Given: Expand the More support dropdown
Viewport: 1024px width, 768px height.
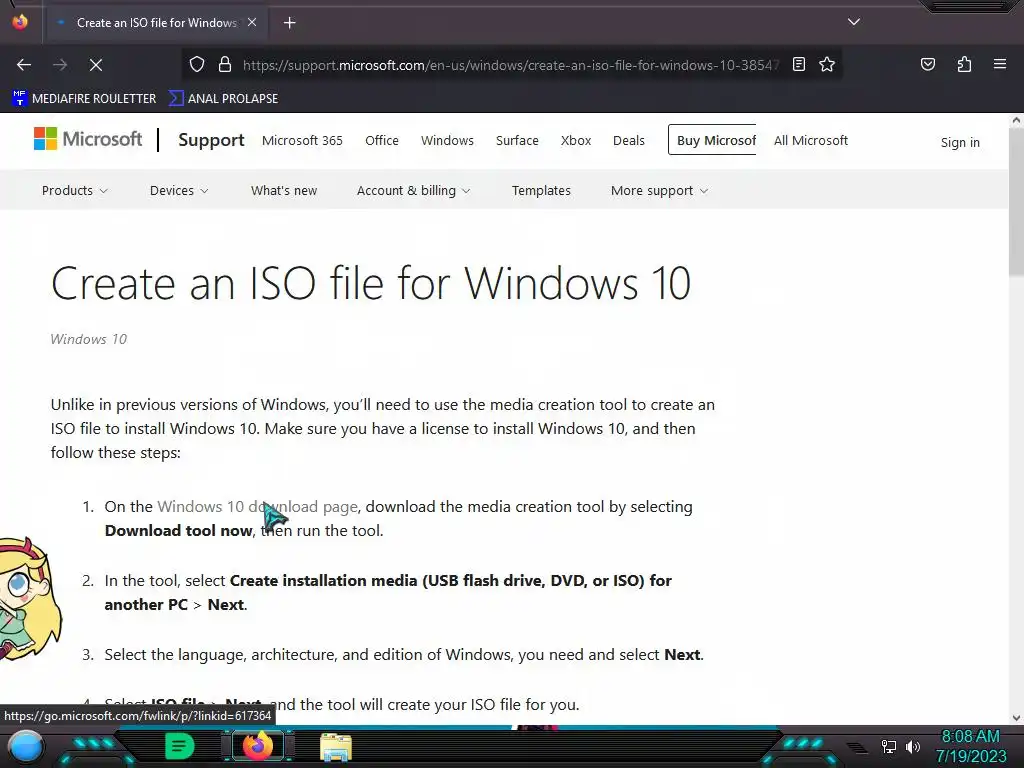Looking at the screenshot, I should click(660, 191).
